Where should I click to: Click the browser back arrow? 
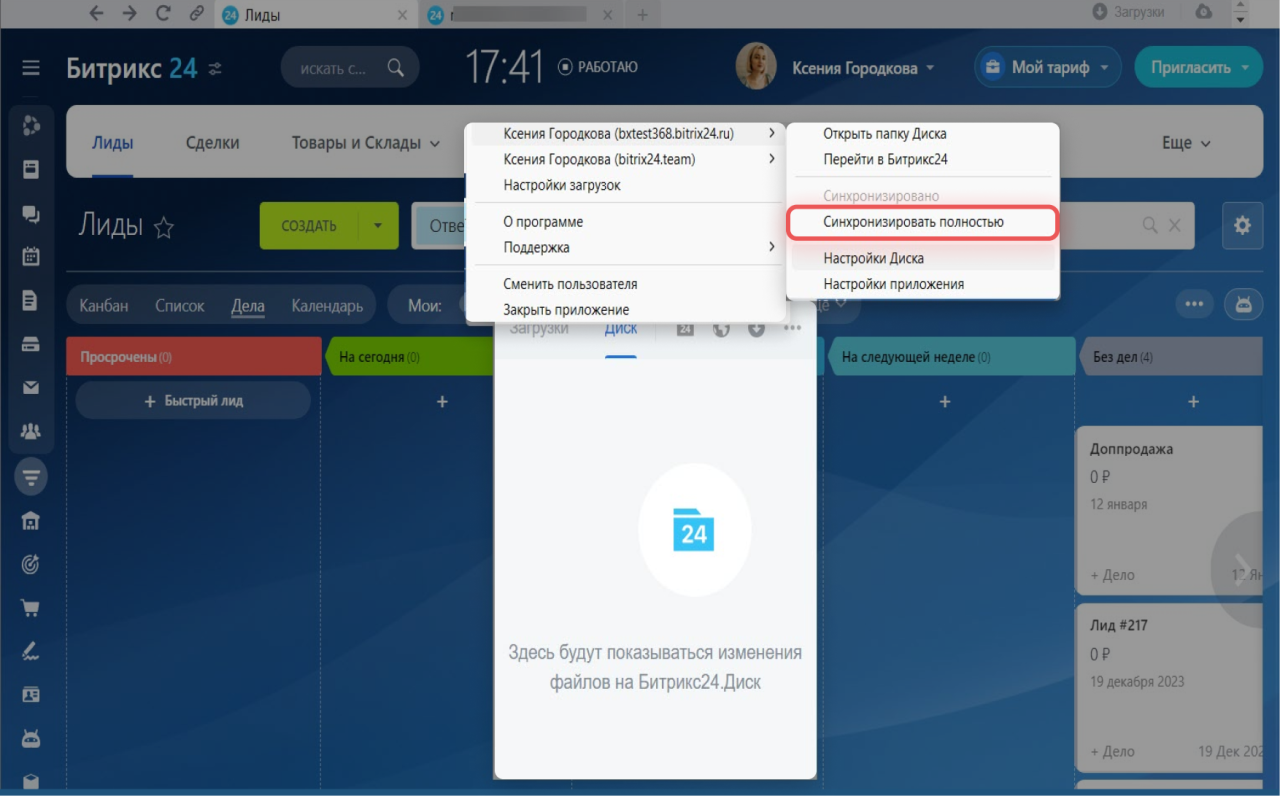(96, 14)
